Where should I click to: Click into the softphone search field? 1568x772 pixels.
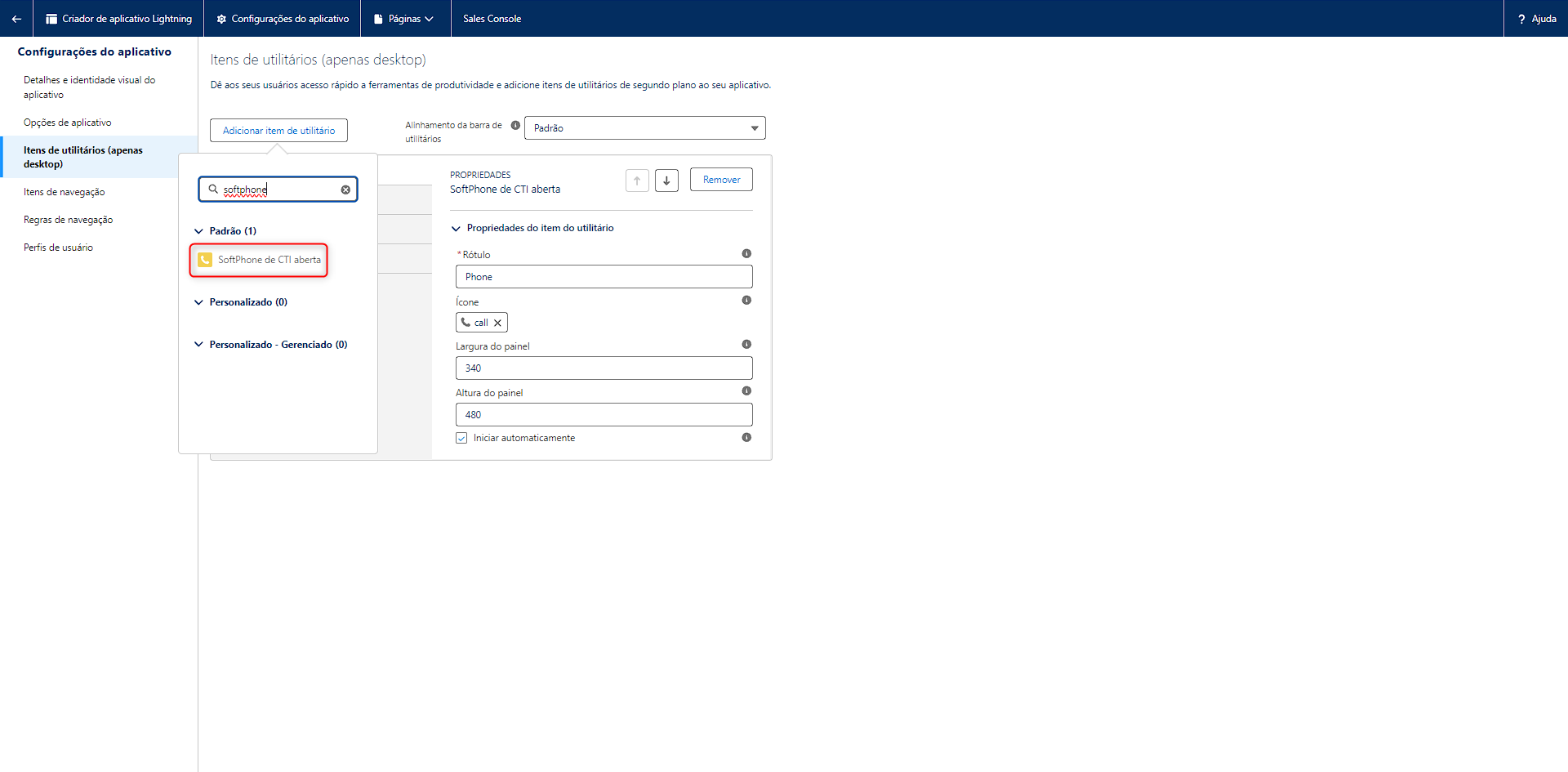[x=278, y=190]
